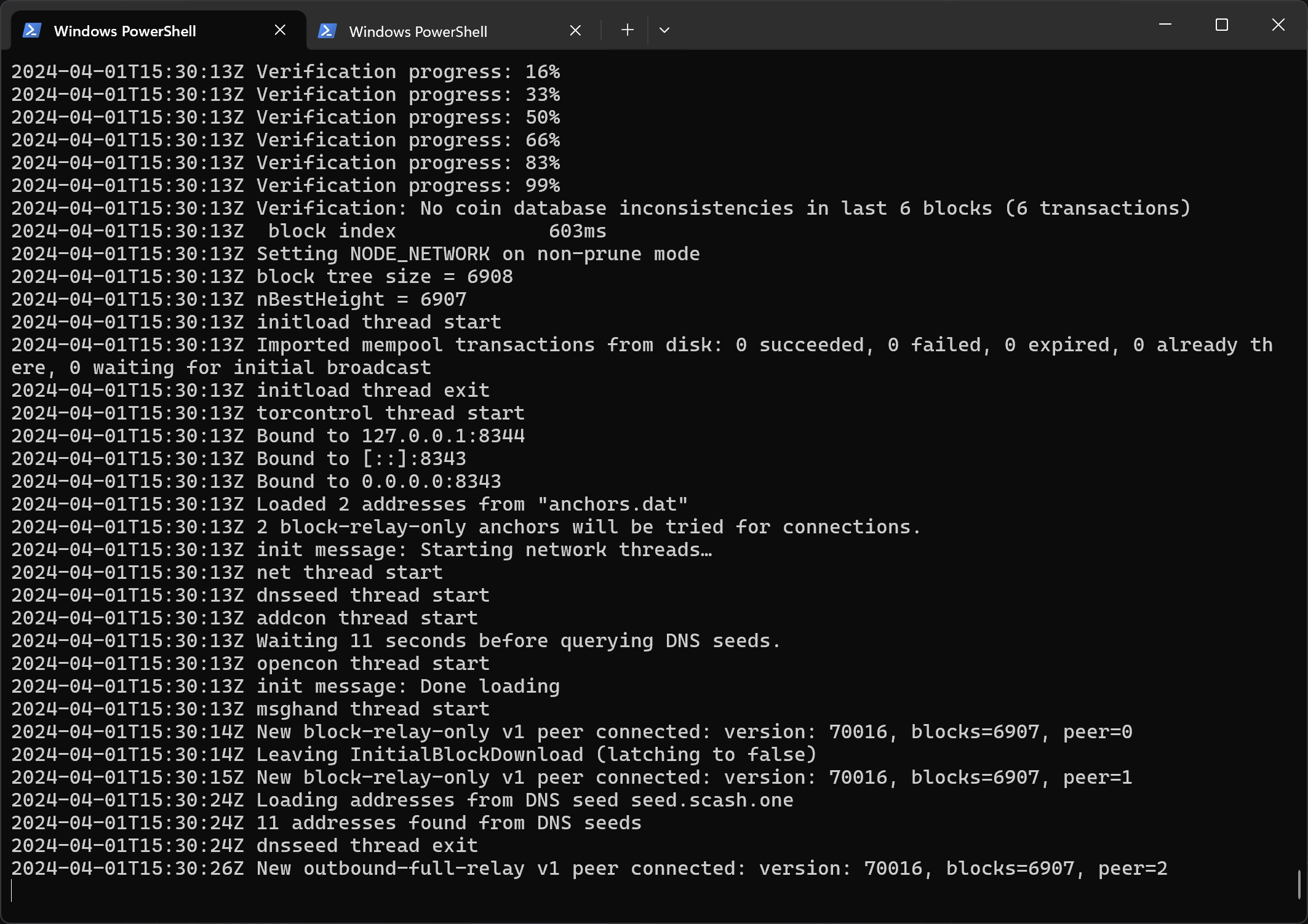Click 'init message: Done loading' line
This screenshot has width=1308, height=924.
pyautogui.click(x=285, y=687)
